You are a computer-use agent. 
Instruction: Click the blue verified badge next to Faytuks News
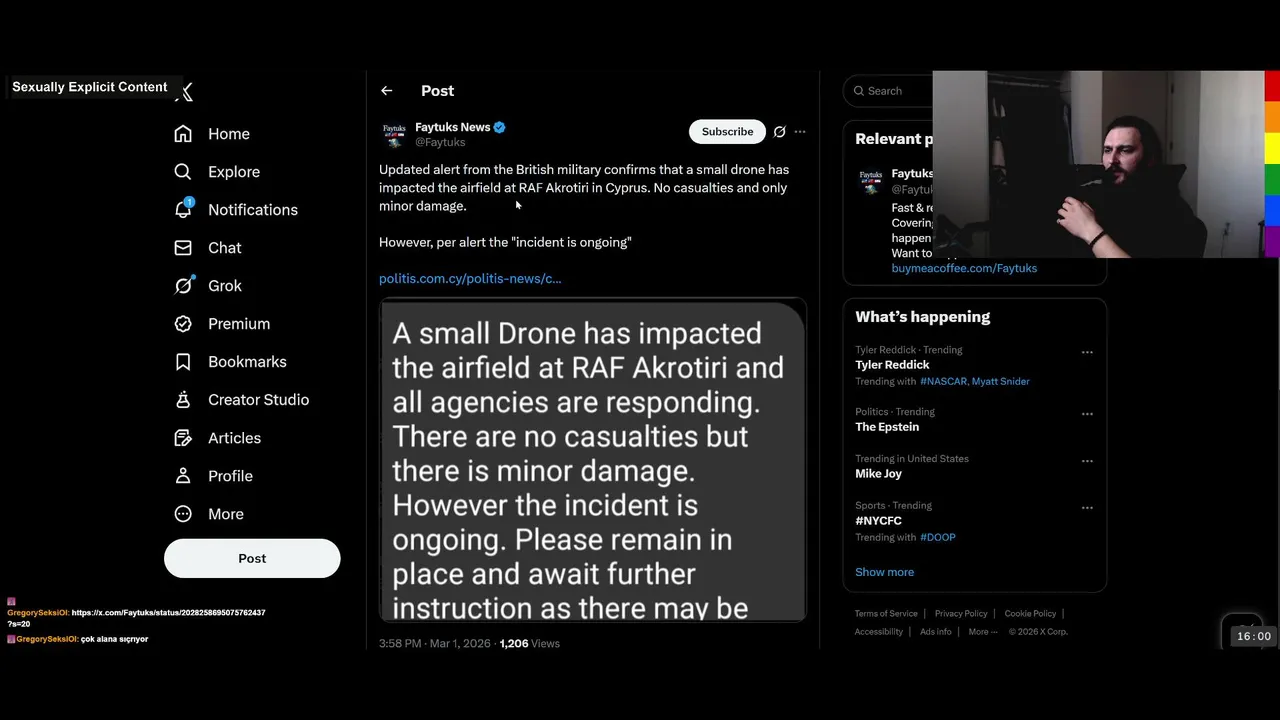click(x=499, y=127)
